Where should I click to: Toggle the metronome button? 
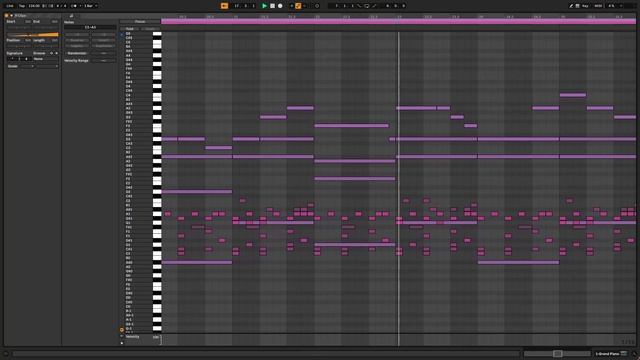(x=74, y=6)
